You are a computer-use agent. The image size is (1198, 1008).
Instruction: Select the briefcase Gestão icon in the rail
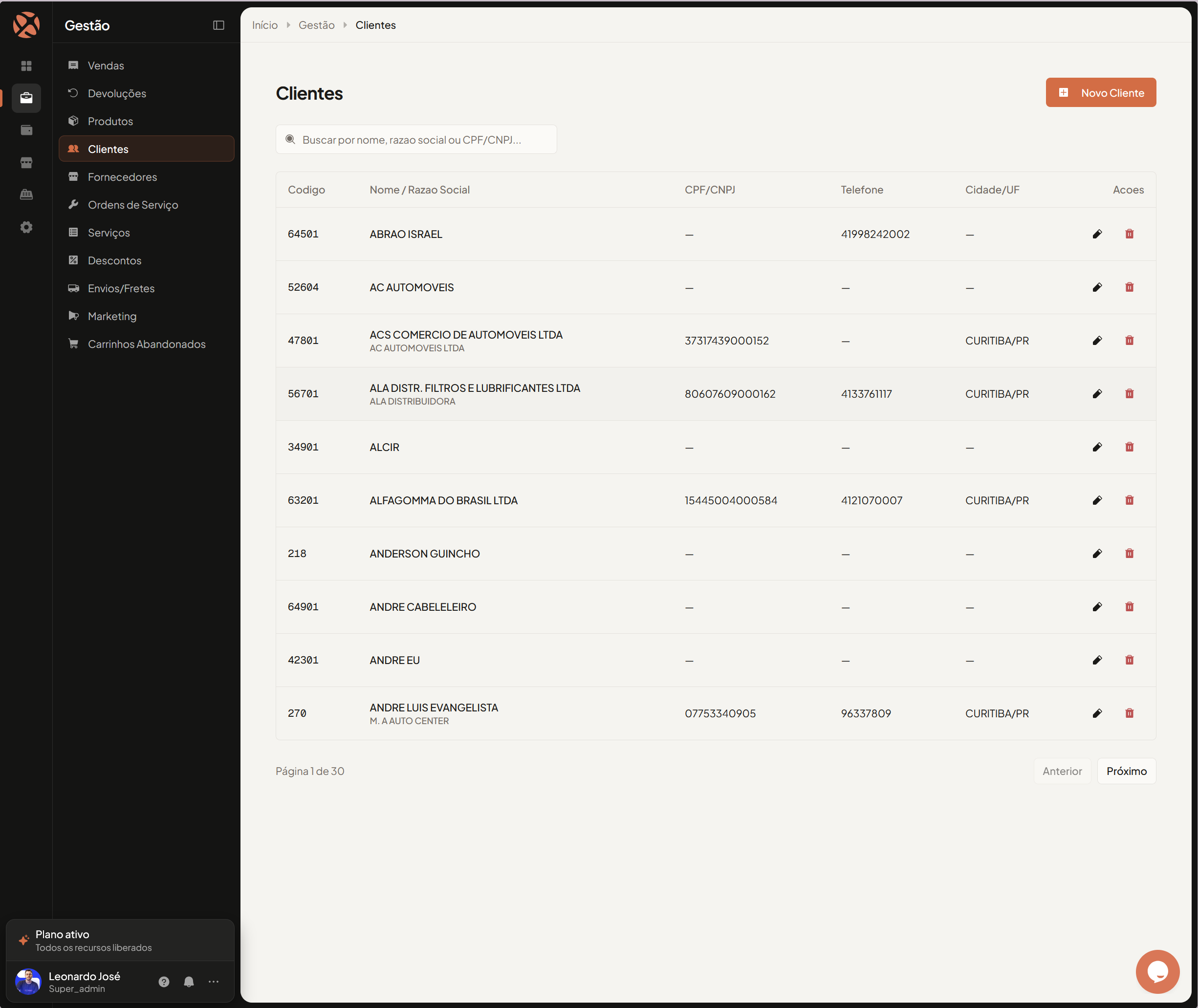coord(26,98)
